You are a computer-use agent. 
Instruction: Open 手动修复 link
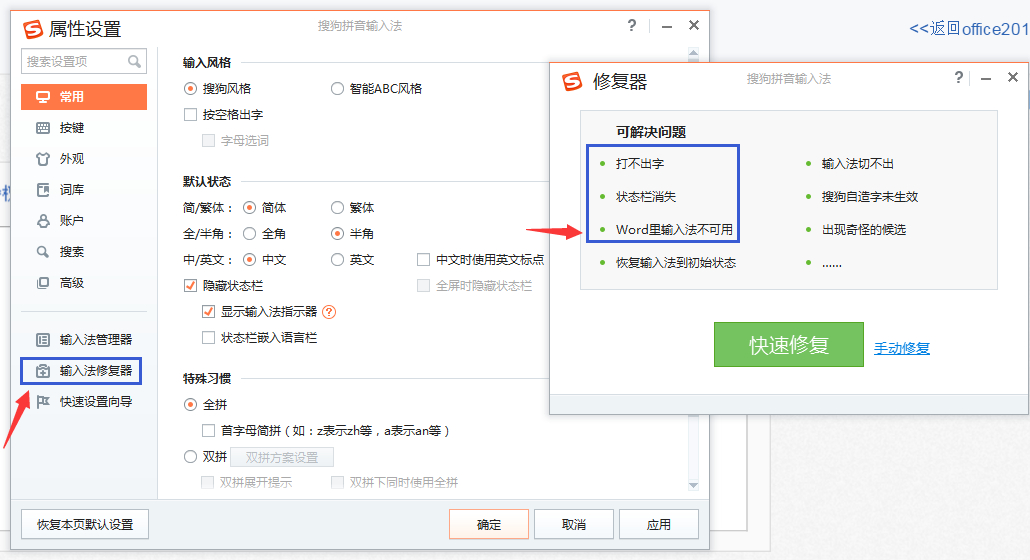click(902, 349)
